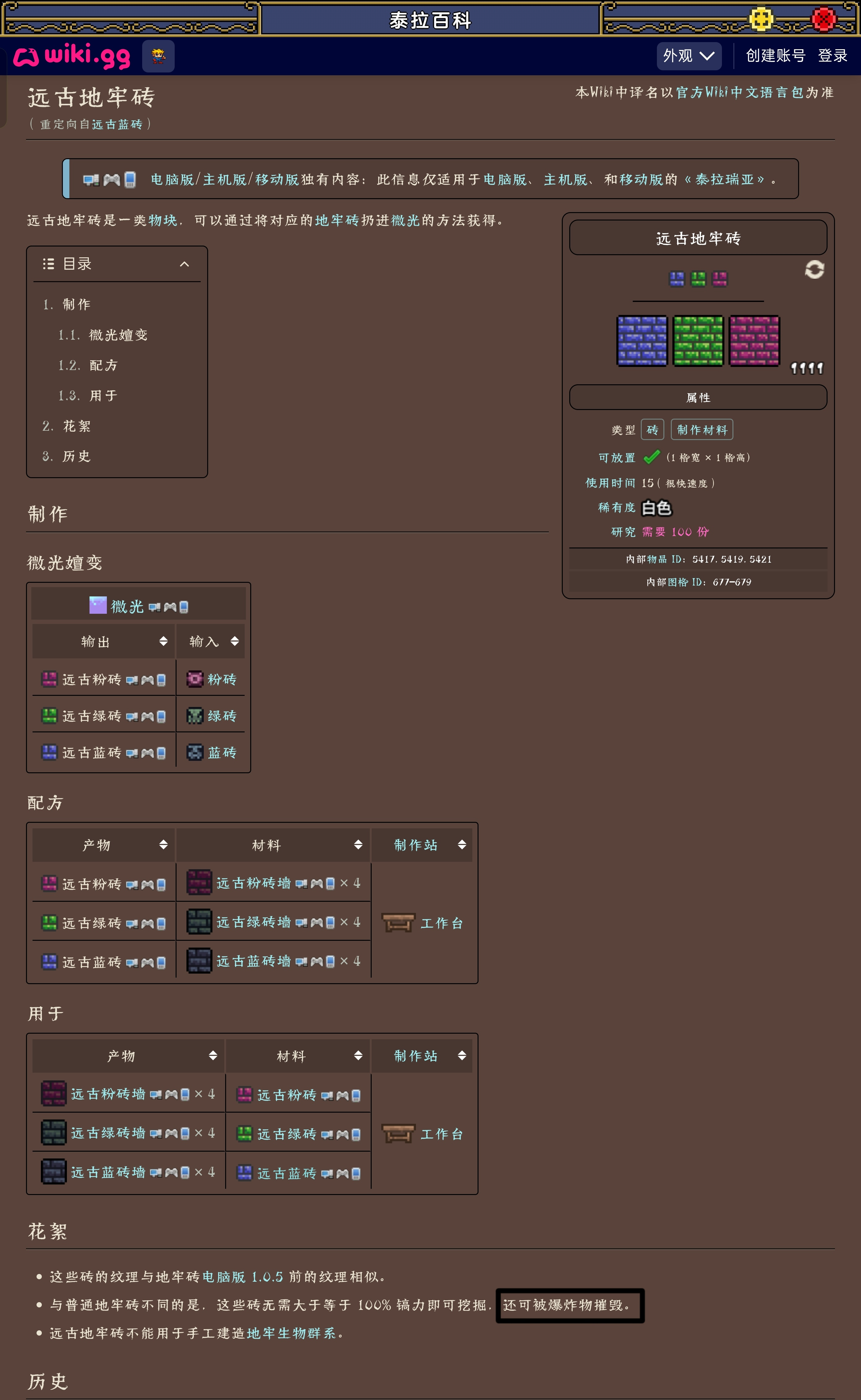Click the Blue Brick input item icon

coord(195,753)
